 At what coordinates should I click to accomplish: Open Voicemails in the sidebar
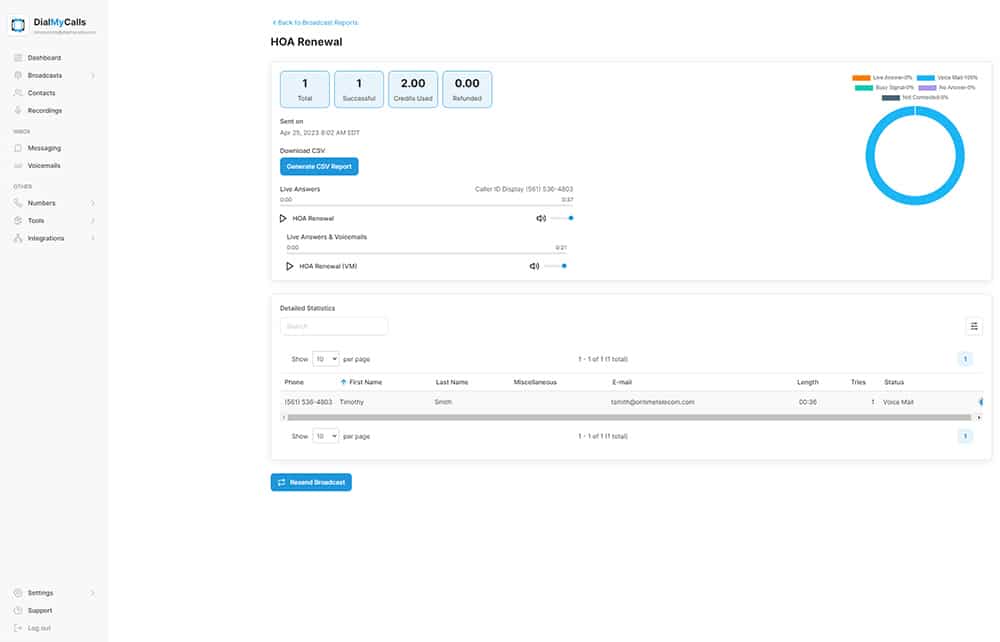click(44, 166)
